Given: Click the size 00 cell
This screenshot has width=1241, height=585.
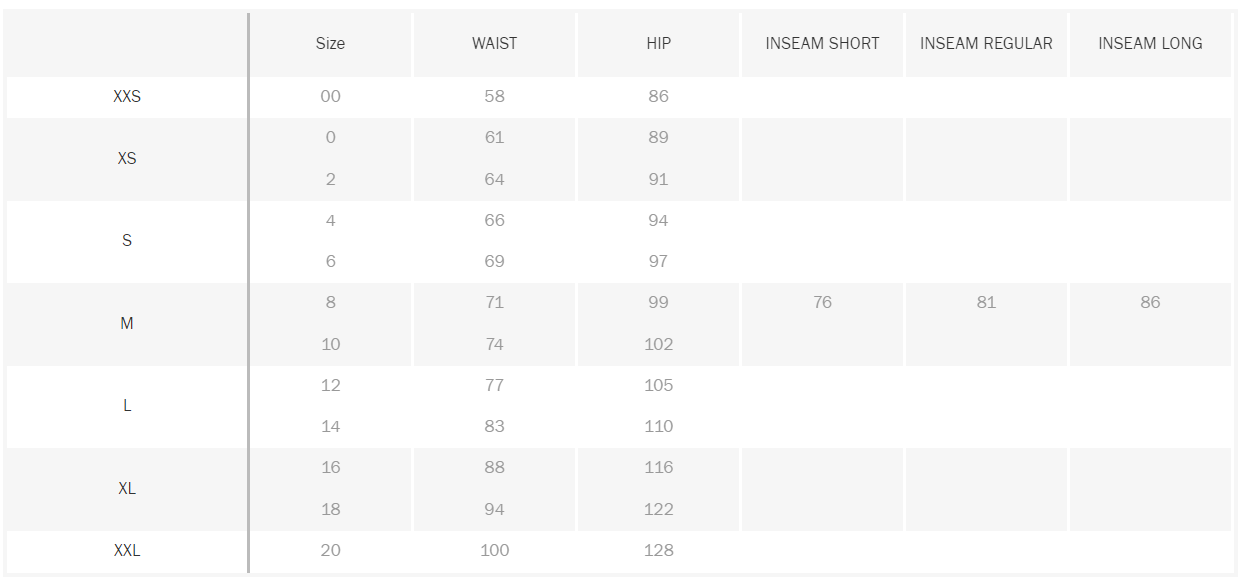Looking at the screenshot, I should [330, 97].
